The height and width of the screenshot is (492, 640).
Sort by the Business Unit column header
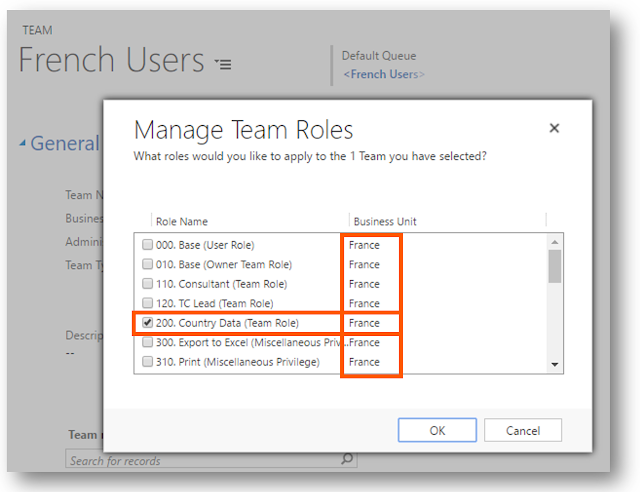[385, 221]
